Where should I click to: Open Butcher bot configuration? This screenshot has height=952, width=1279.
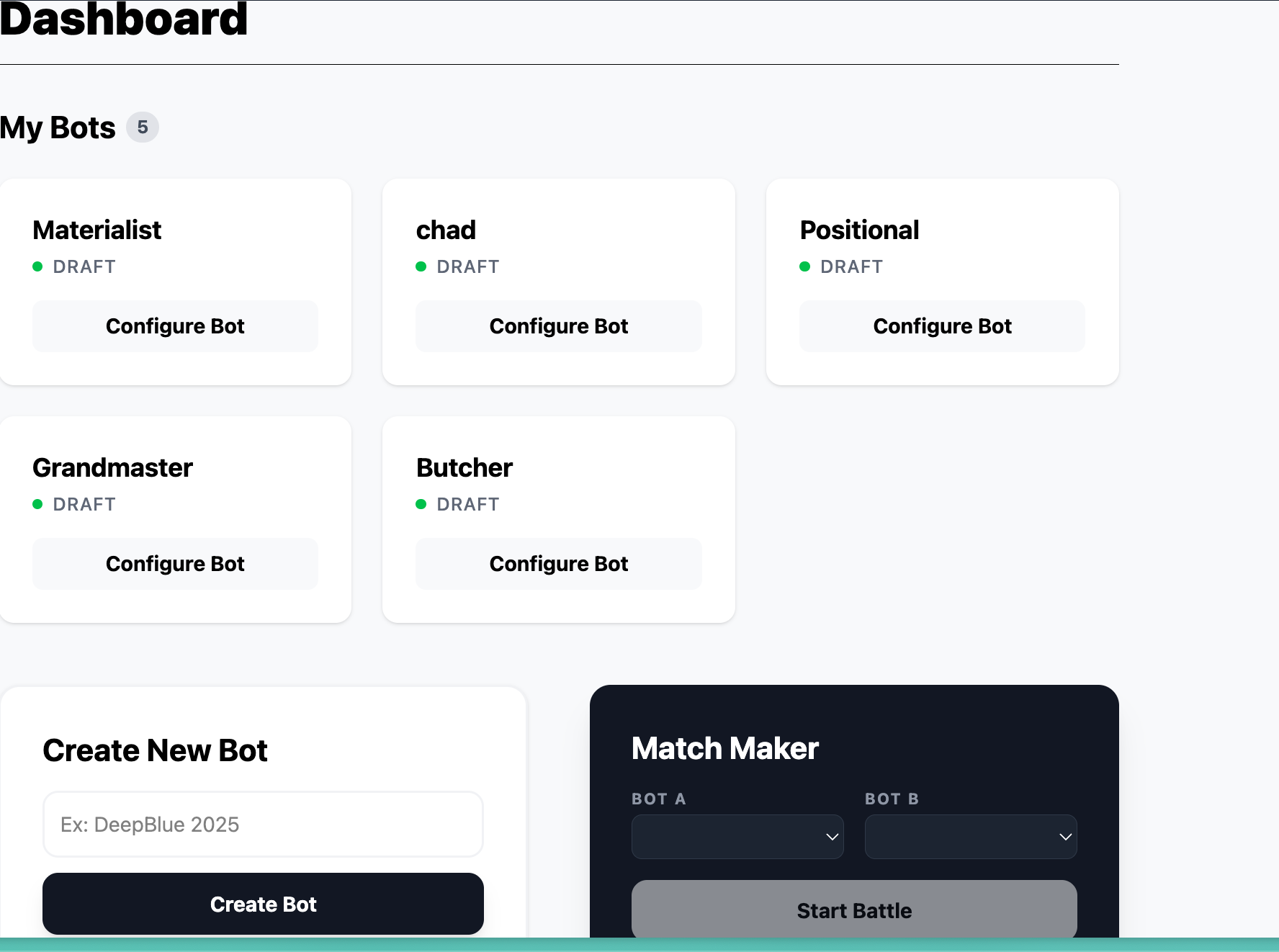click(x=559, y=564)
